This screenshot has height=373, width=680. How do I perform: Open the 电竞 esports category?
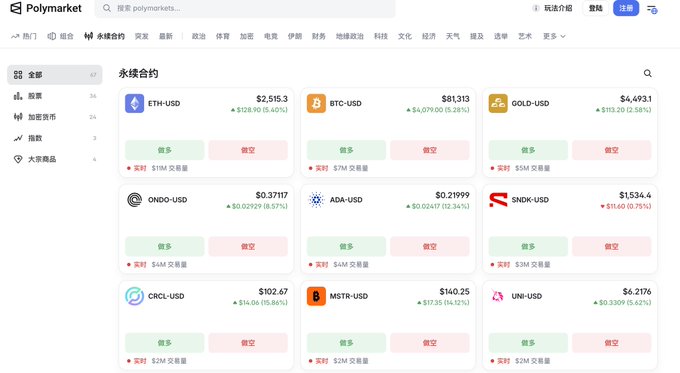pos(271,36)
